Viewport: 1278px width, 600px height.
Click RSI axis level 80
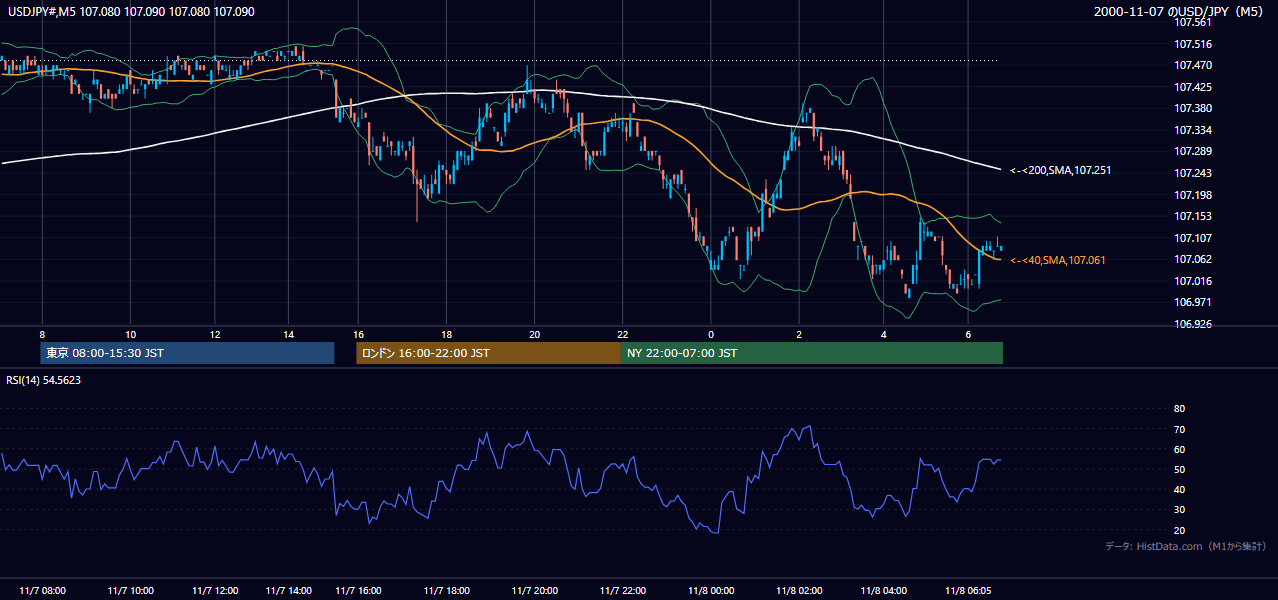1179,409
